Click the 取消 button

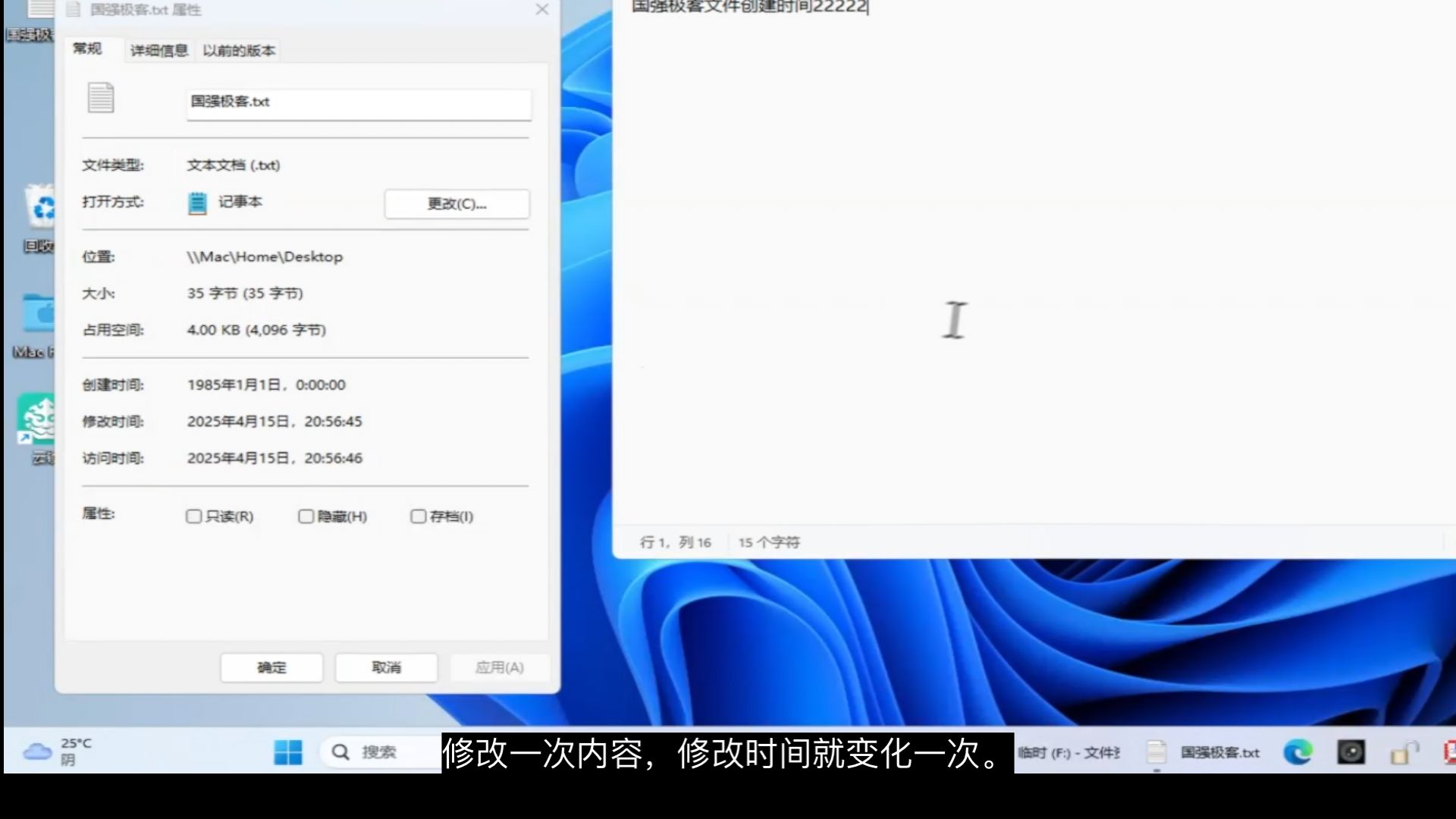coord(386,667)
